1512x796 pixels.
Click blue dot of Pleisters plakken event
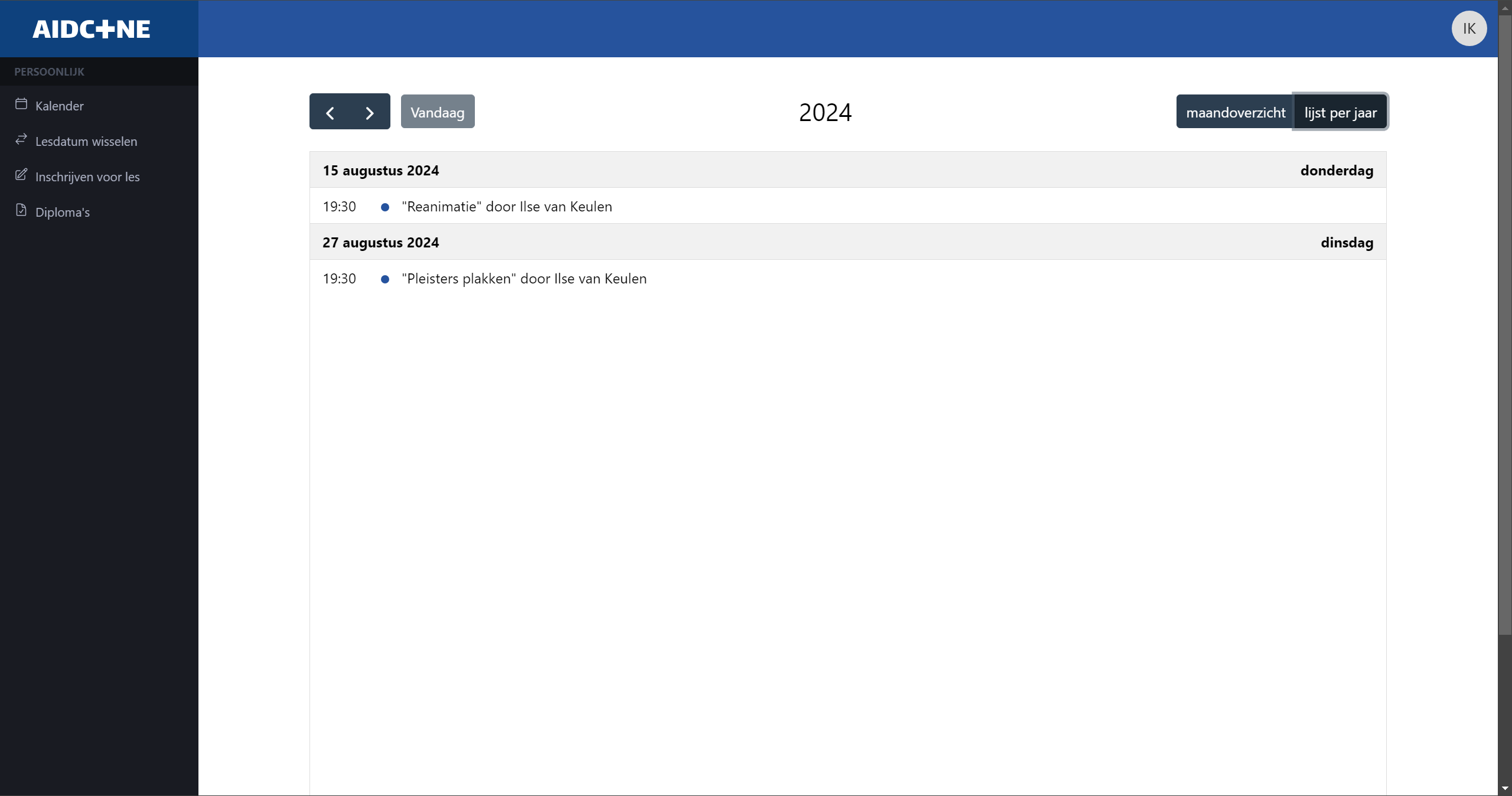[x=385, y=279]
